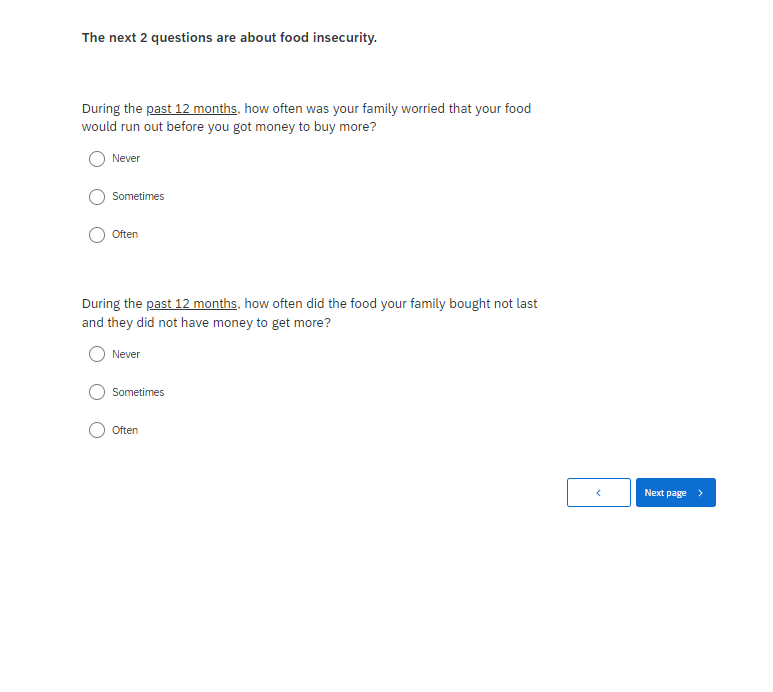The image size is (773, 692).
Task: Select 'Sometimes' for food bought did not last
Action: (x=97, y=393)
